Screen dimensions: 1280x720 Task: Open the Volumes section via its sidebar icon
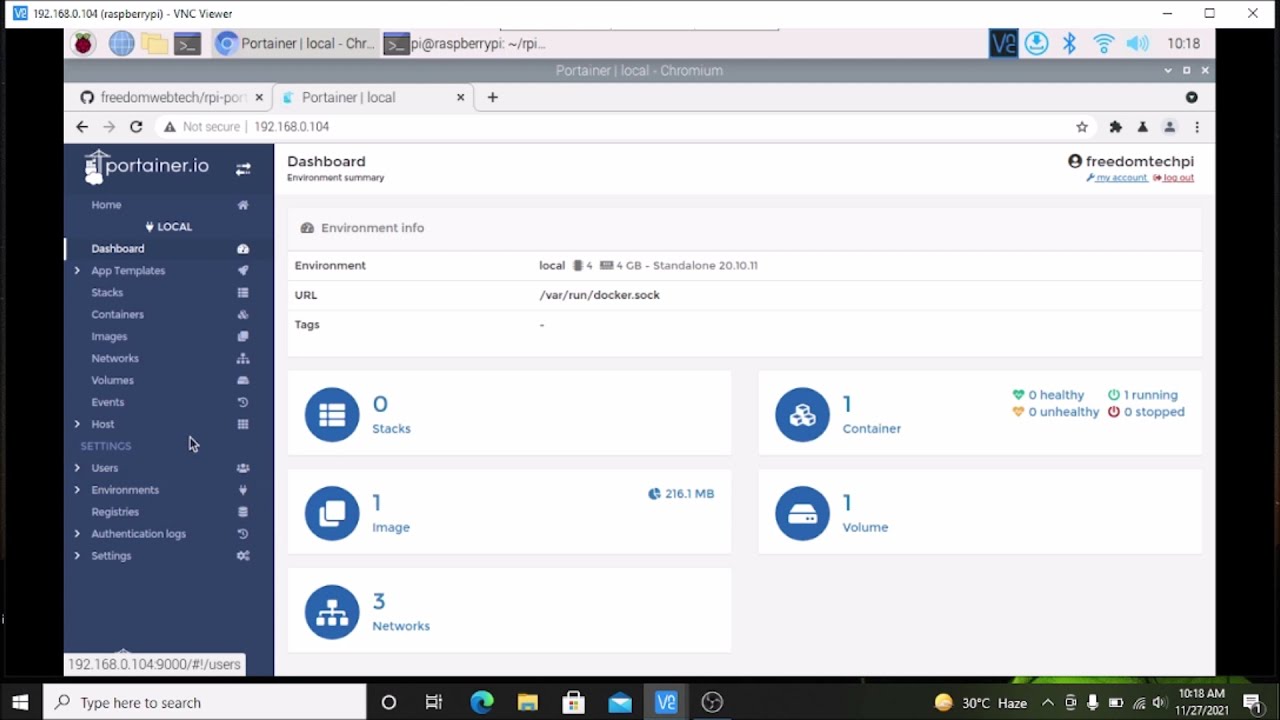click(x=243, y=381)
